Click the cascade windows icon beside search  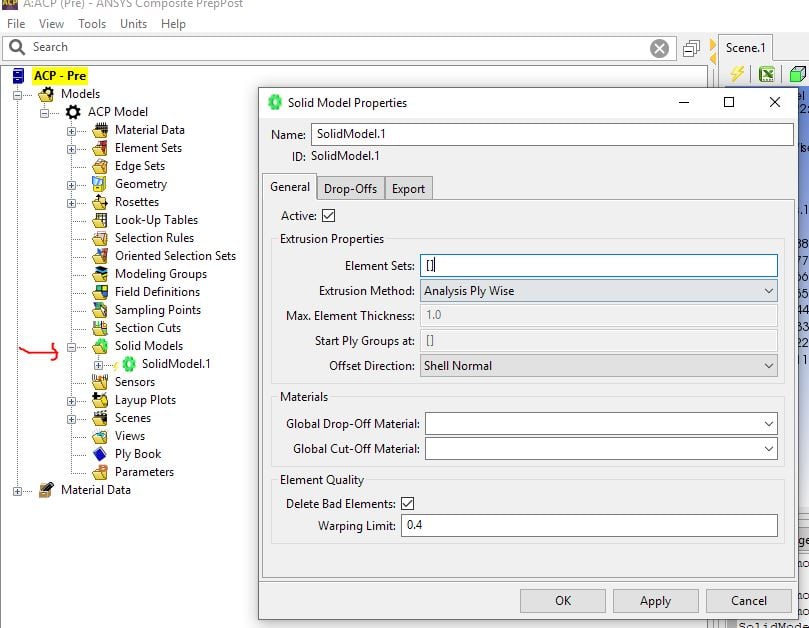(691, 49)
